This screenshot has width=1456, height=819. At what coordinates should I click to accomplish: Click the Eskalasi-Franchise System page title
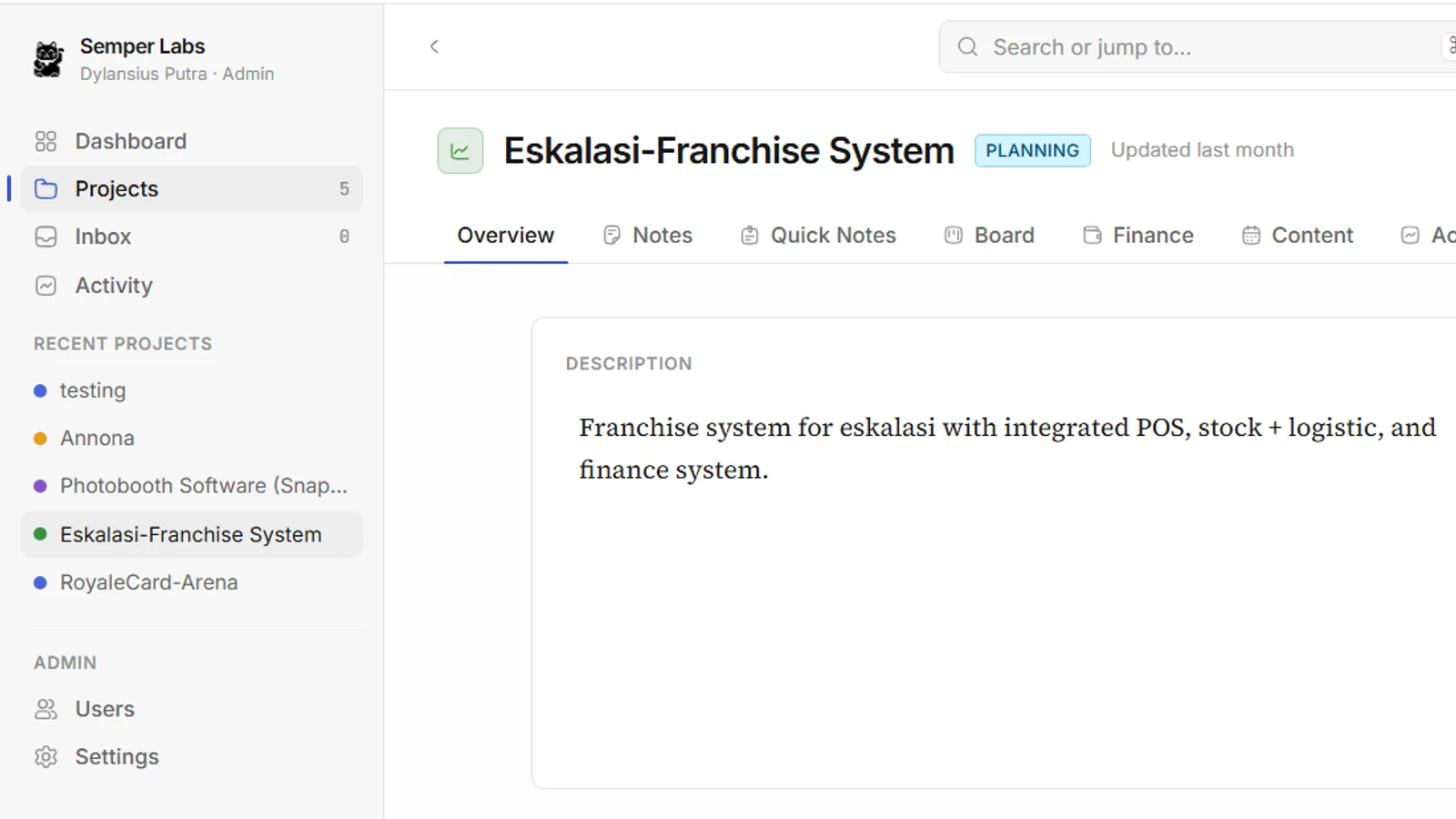729,151
